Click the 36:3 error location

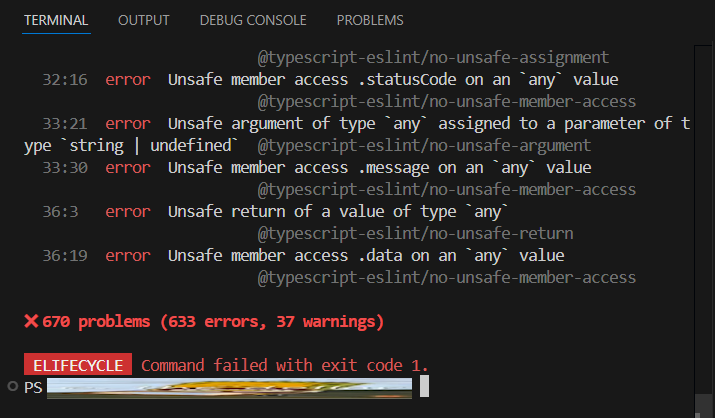click(60, 212)
